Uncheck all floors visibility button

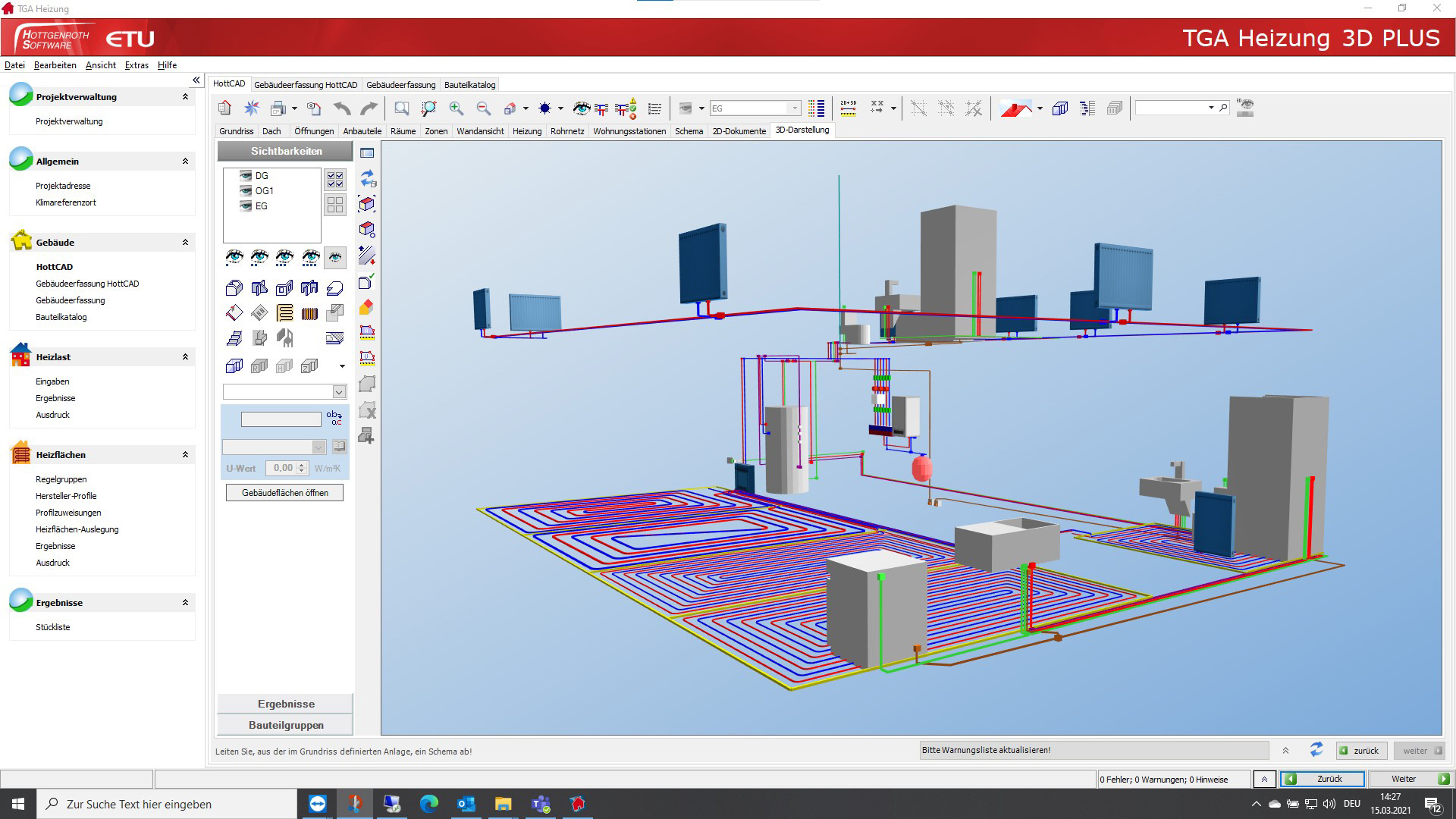coord(334,205)
